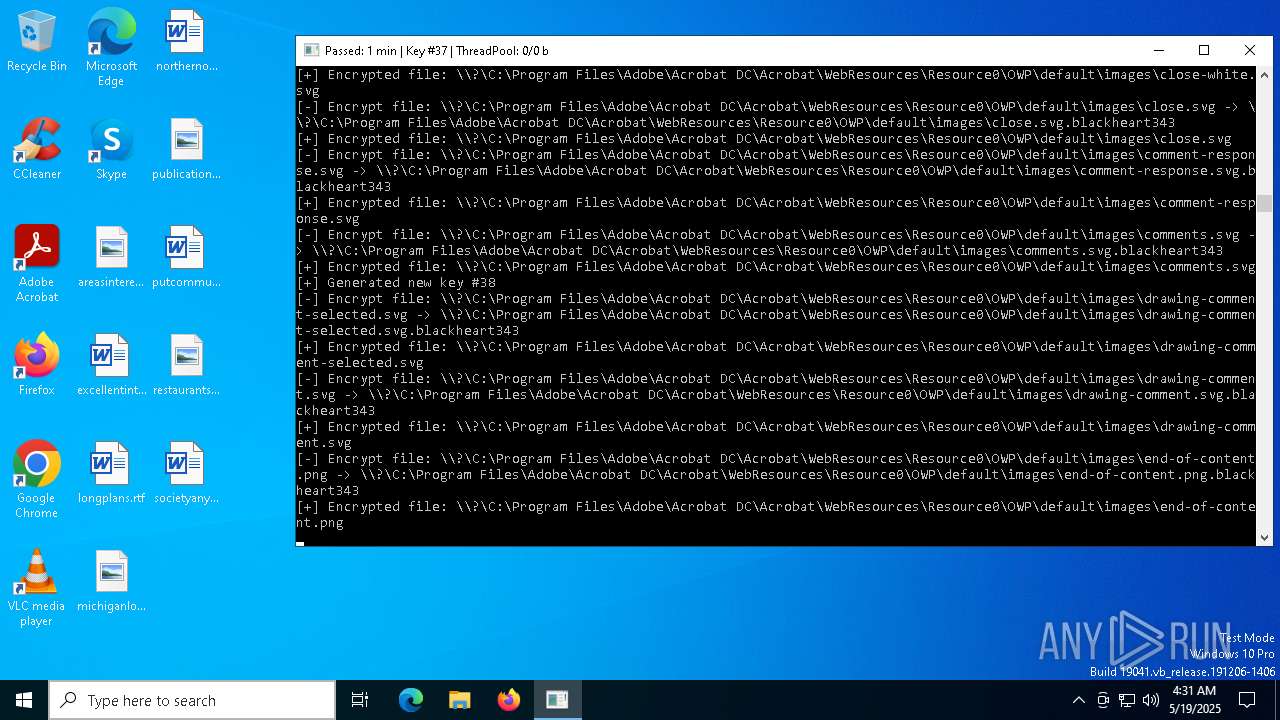This screenshot has width=1280, height=720.
Task: Select the areasintere... image file icon
Action: coord(111,257)
